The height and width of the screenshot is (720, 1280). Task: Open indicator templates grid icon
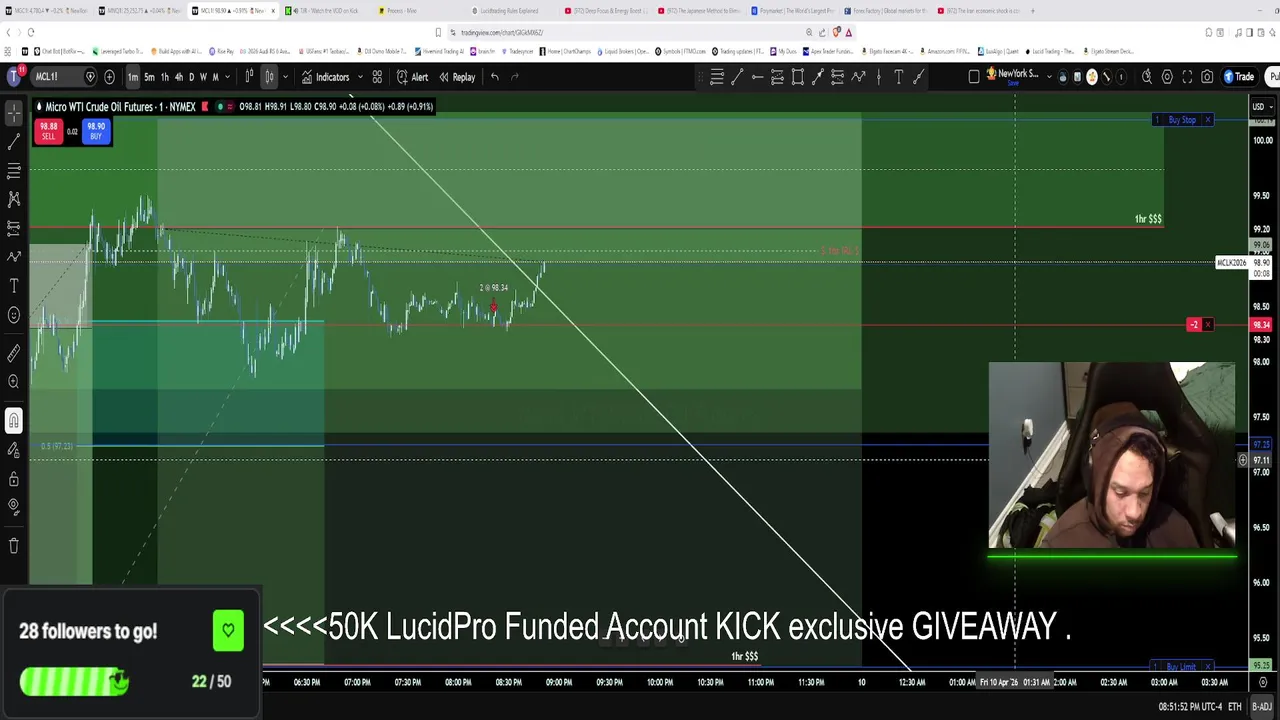(377, 77)
